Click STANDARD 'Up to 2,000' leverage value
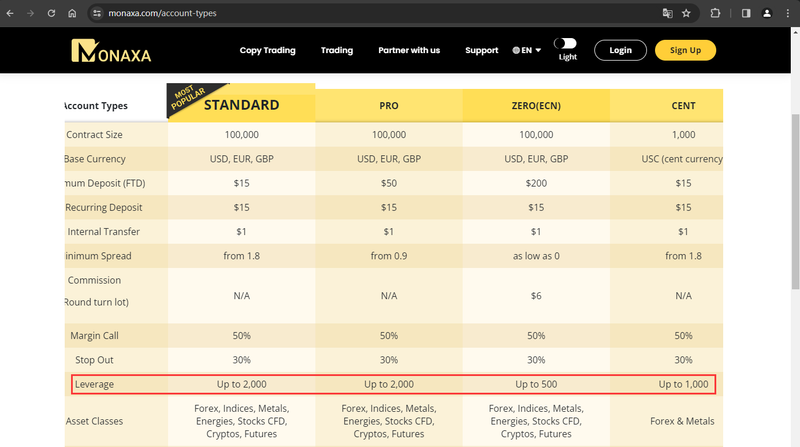This screenshot has width=800, height=447. (241, 384)
